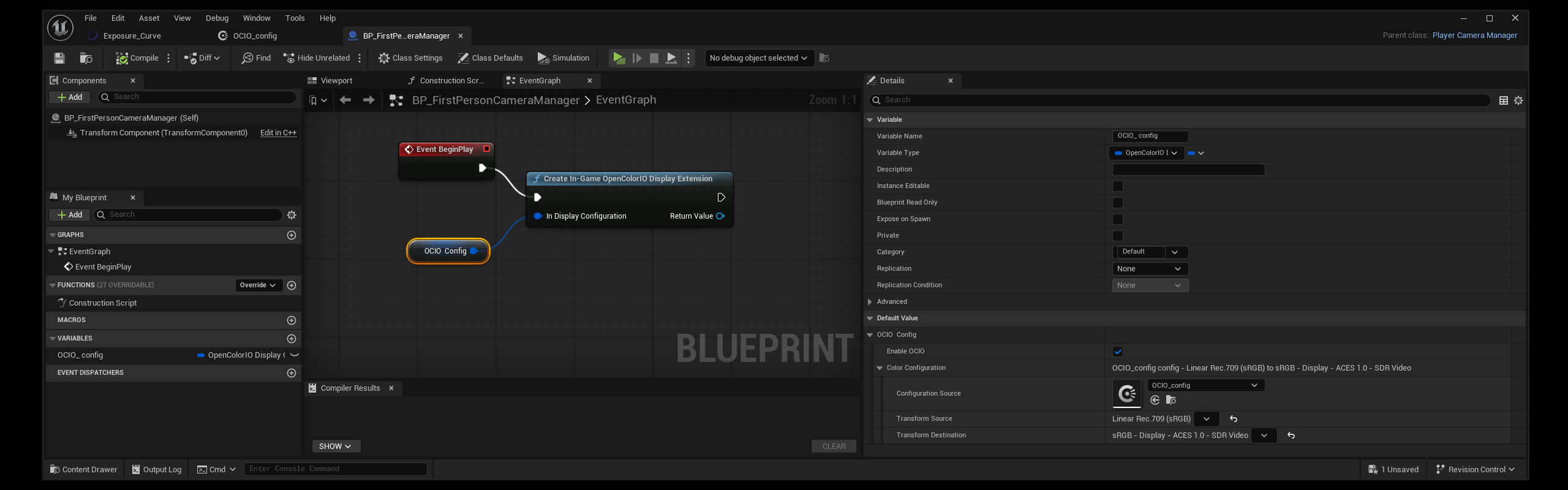Image resolution: width=1568 pixels, height=490 pixels.
Task: Click the debug object locate icon
Action: click(x=824, y=58)
